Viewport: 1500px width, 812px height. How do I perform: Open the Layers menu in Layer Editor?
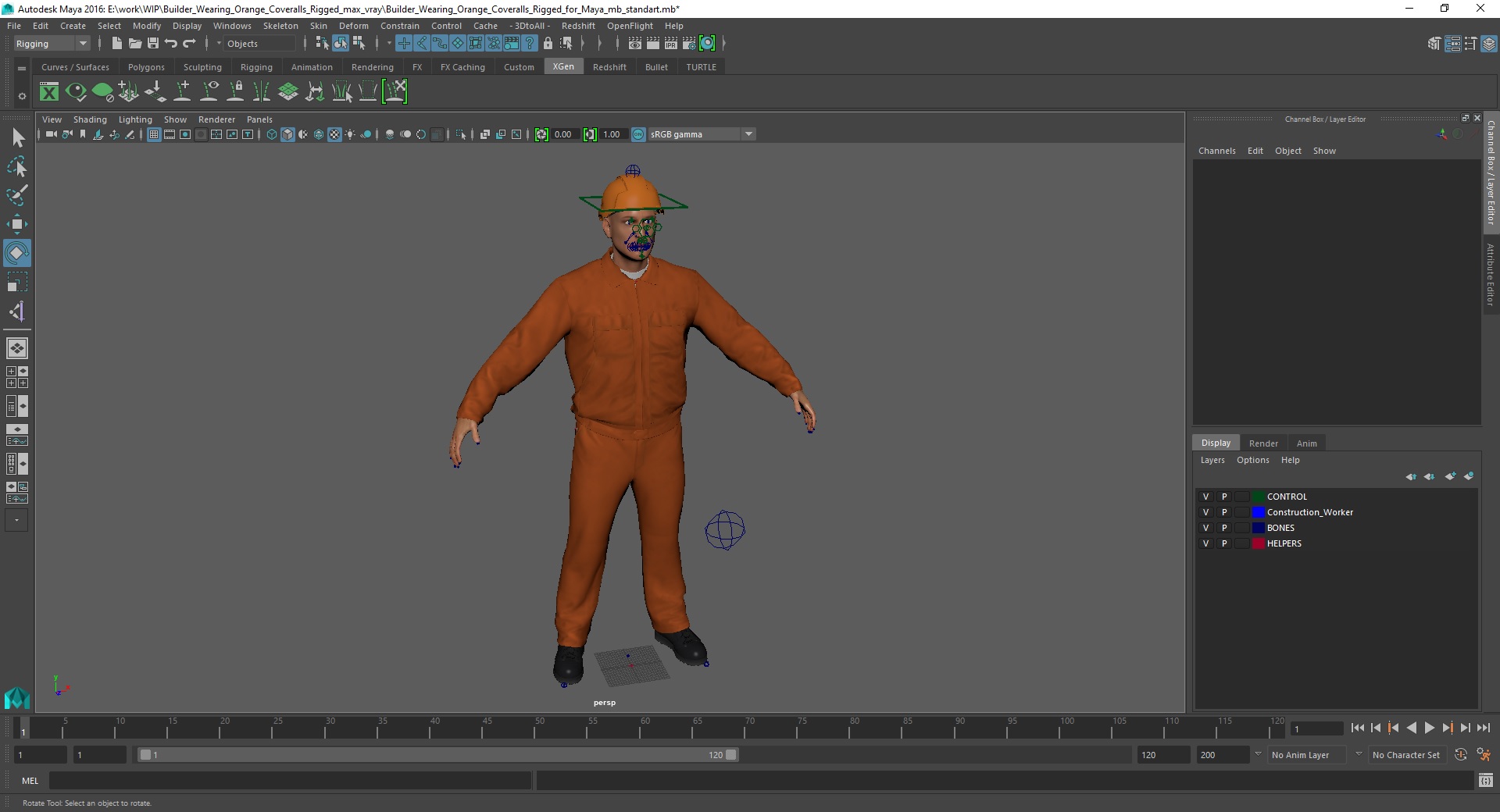click(x=1212, y=460)
